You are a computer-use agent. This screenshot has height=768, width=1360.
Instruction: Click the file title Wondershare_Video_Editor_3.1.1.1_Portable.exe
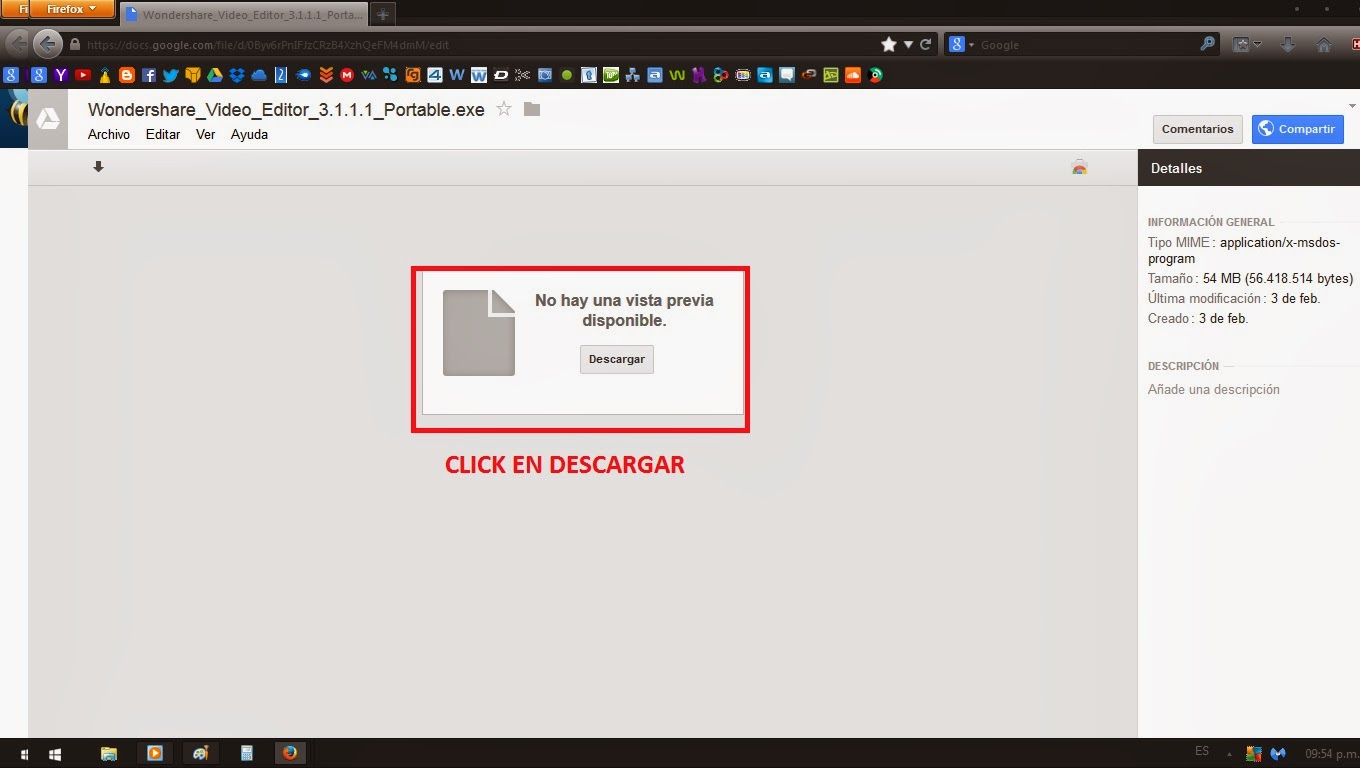coord(286,110)
